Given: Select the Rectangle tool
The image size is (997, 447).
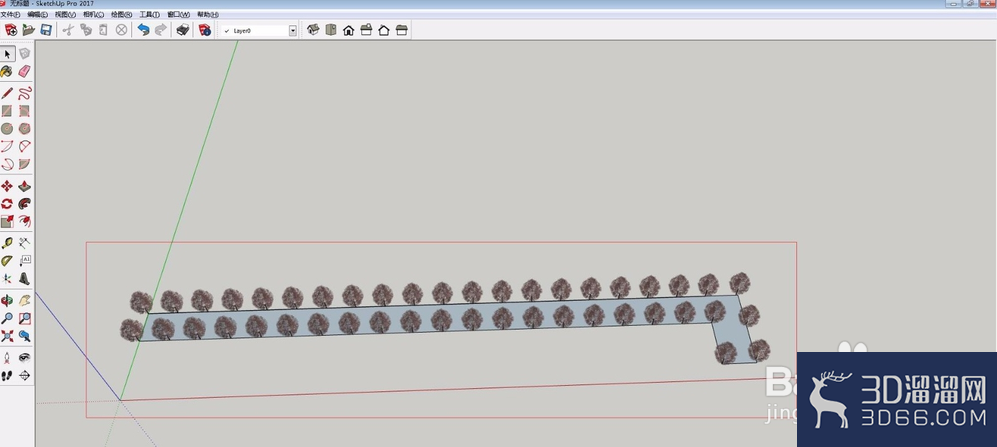Looking at the screenshot, I should [7, 111].
